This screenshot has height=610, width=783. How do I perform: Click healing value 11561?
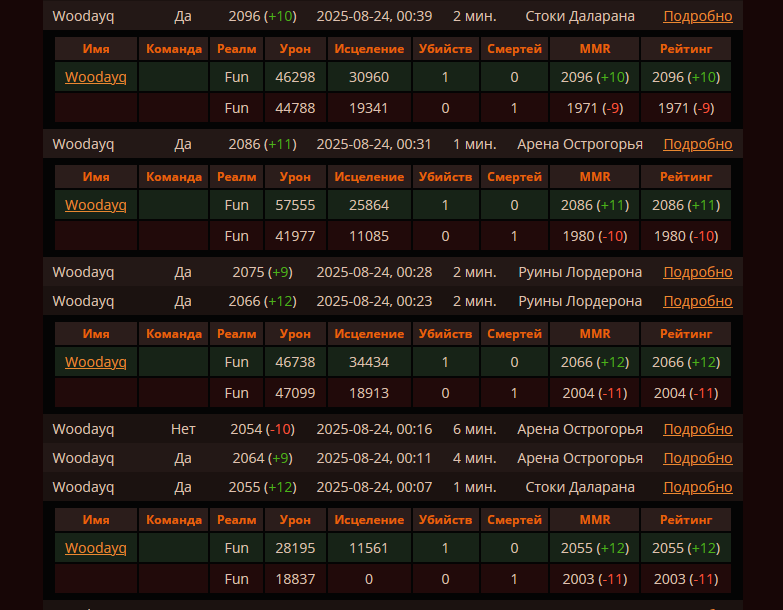coord(369,548)
